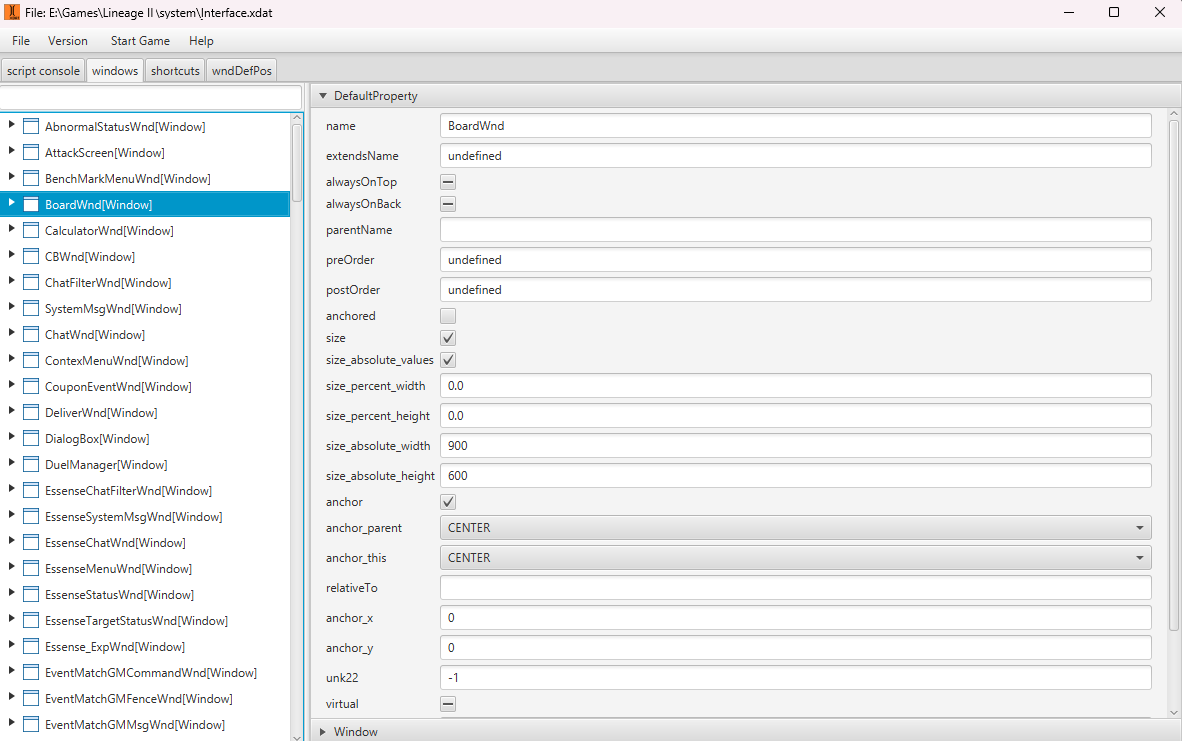The width and height of the screenshot is (1182, 741).
Task: Switch to the shortcuts tab
Action: pos(175,70)
